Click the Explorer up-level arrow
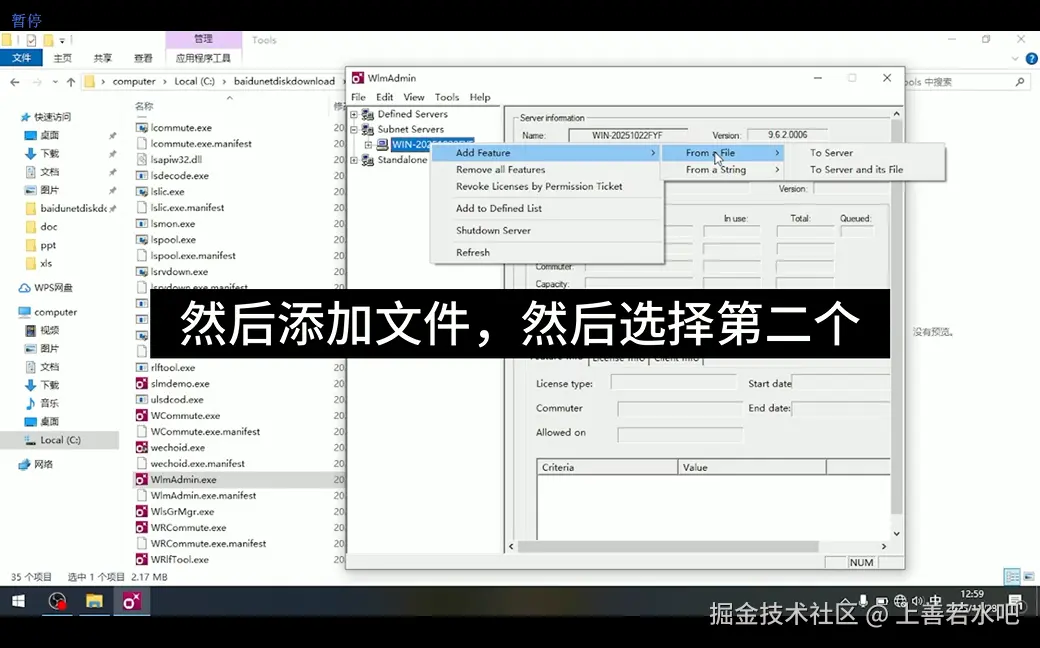 71,82
